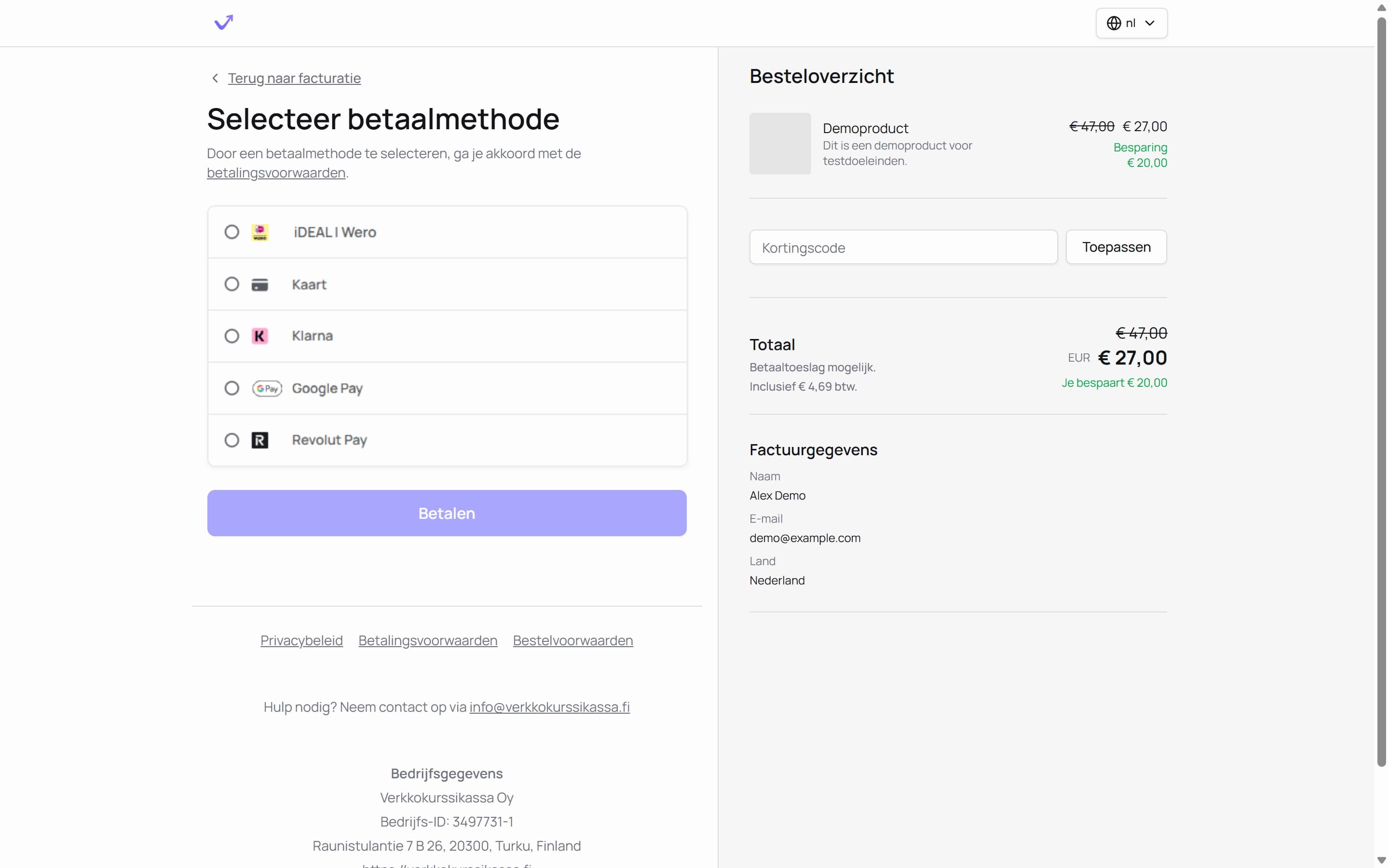Viewport: 1389px width, 868px height.
Task: Expand language selector chevron arrow
Action: [x=1150, y=23]
